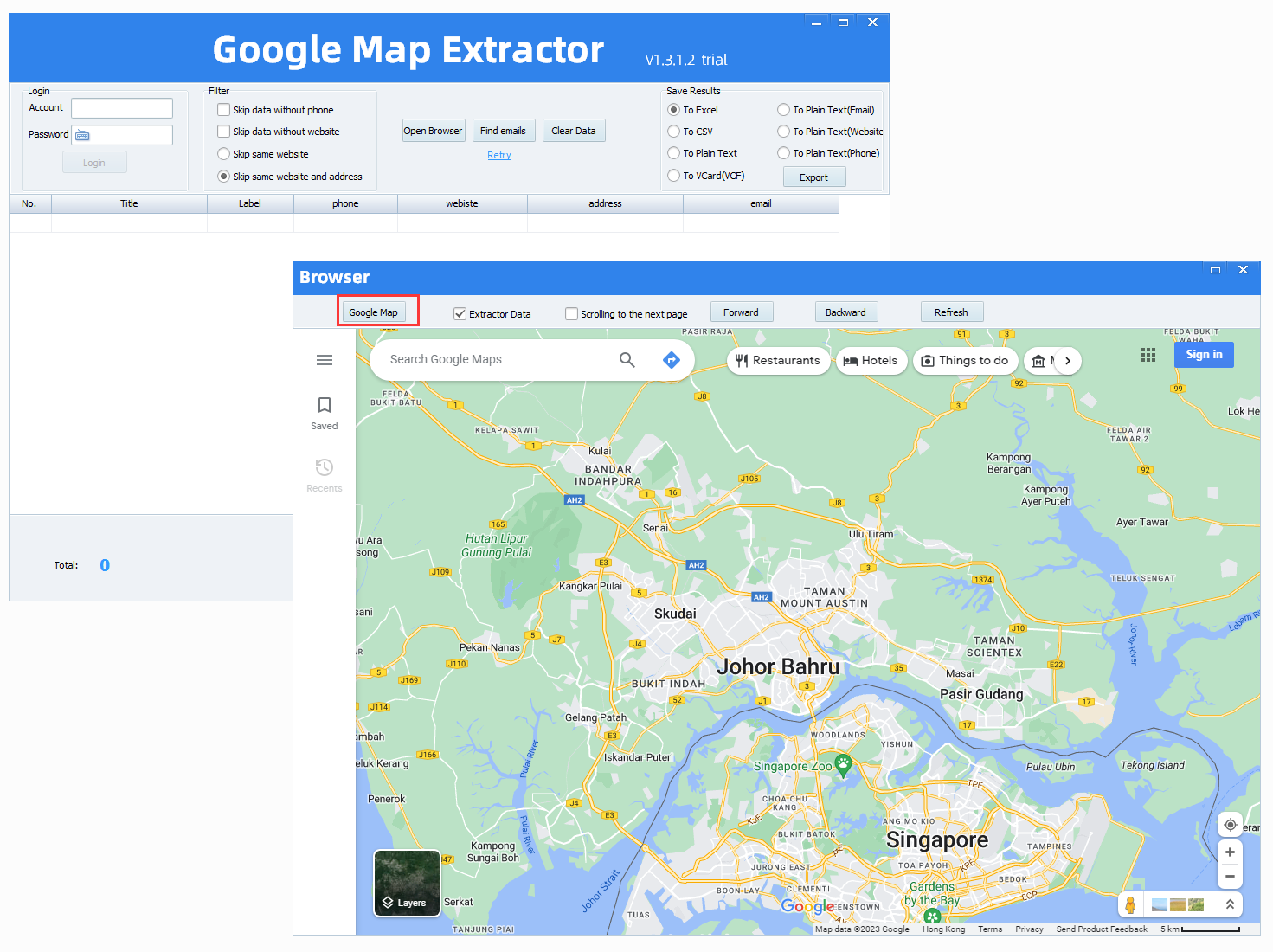Select the Hotels category chip
Image resolution: width=1273 pixels, height=952 pixels.
click(x=871, y=361)
